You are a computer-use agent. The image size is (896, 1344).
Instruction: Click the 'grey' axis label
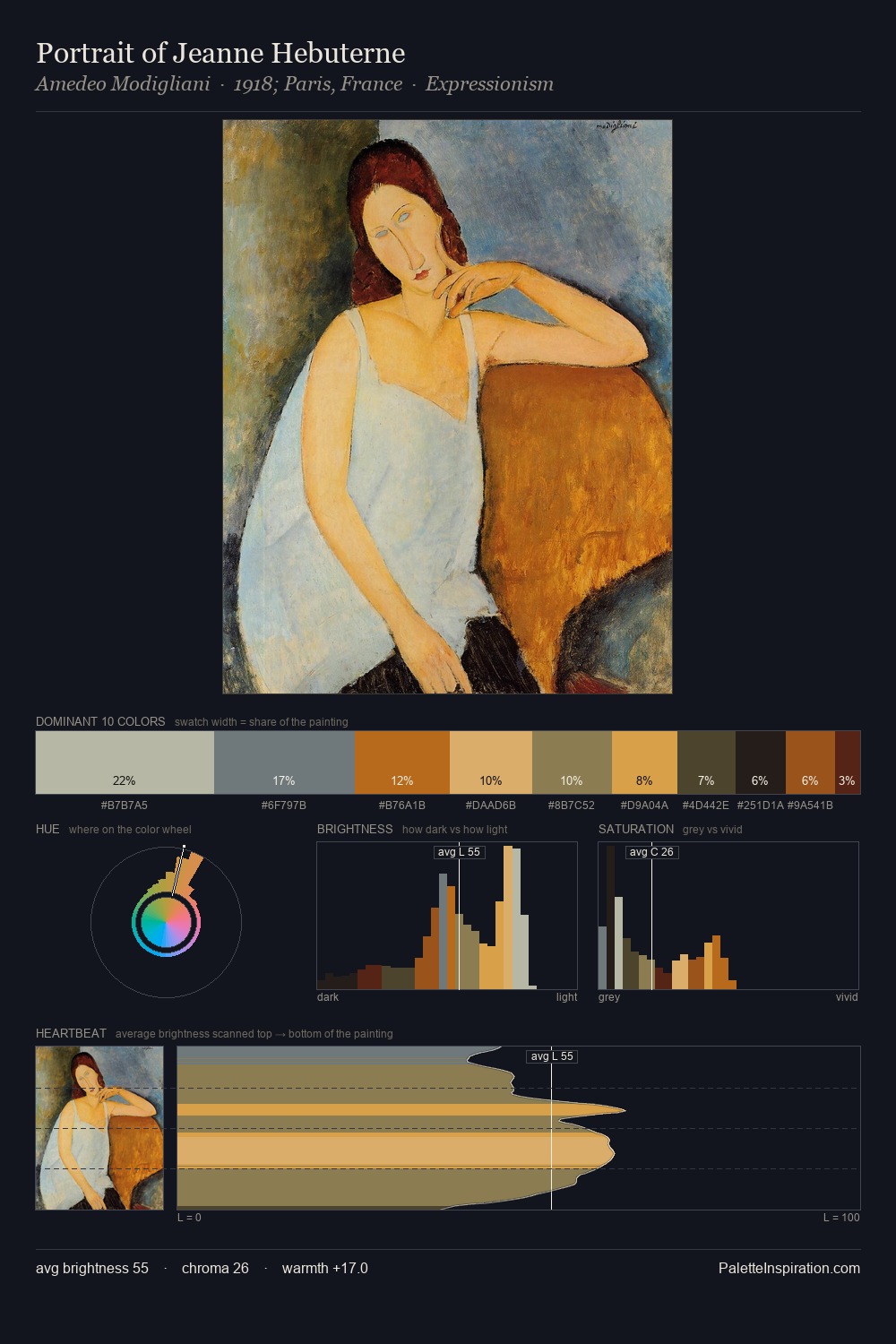pos(609,996)
